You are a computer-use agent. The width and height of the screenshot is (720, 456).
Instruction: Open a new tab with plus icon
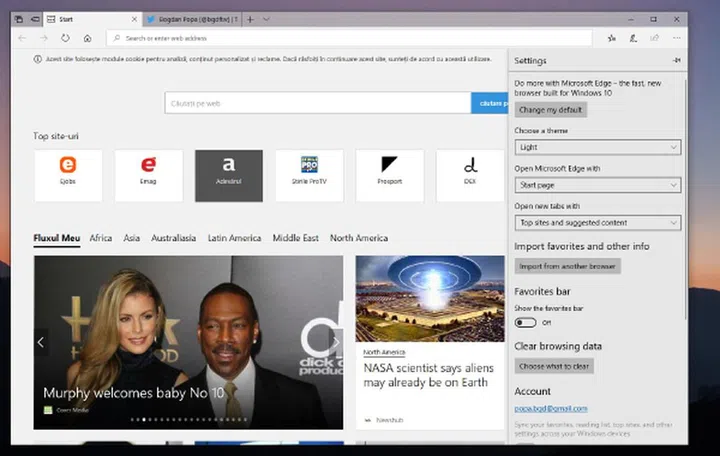pyautogui.click(x=250, y=19)
